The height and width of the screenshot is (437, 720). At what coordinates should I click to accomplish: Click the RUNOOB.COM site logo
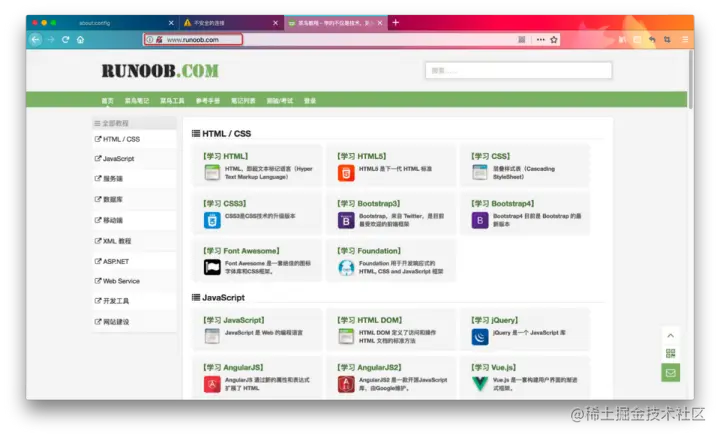click(x=160, y=71)
